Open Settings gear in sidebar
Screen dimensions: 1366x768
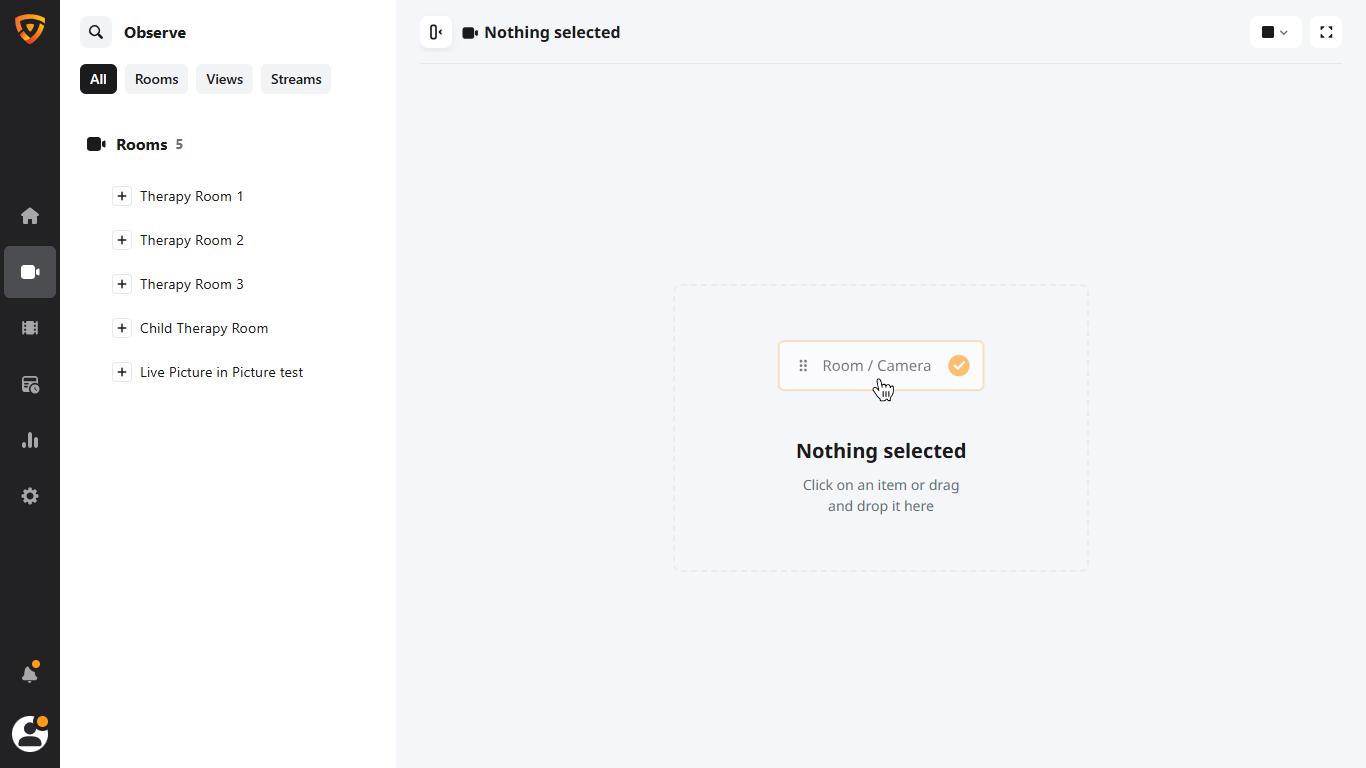[30, 496]
